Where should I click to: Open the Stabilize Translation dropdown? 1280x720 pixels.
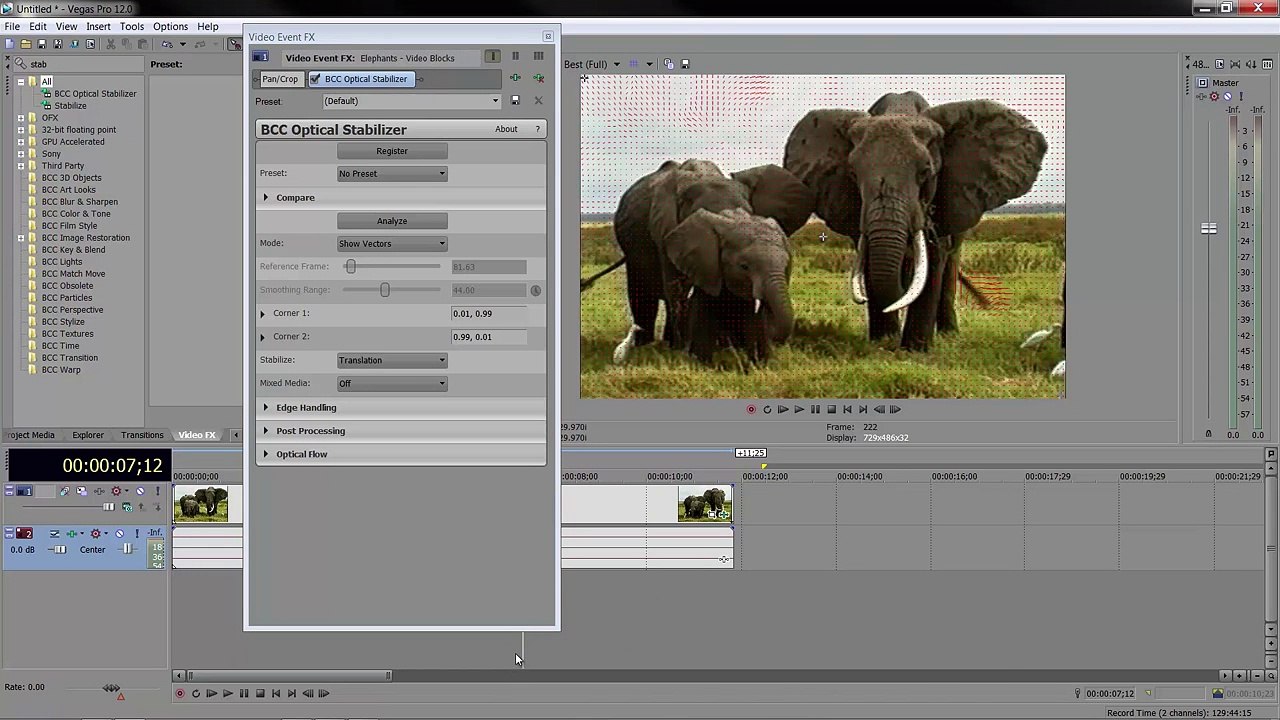[392, 360]
